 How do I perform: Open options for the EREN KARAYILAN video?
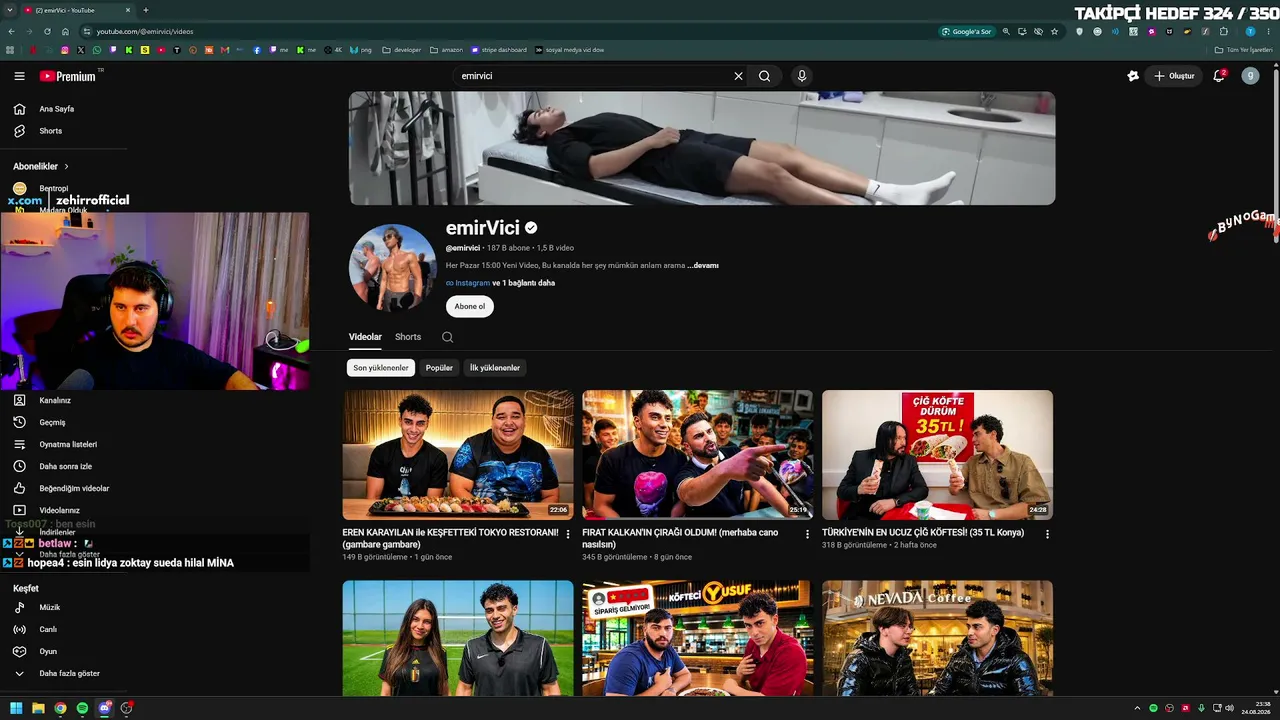[568, 534]
